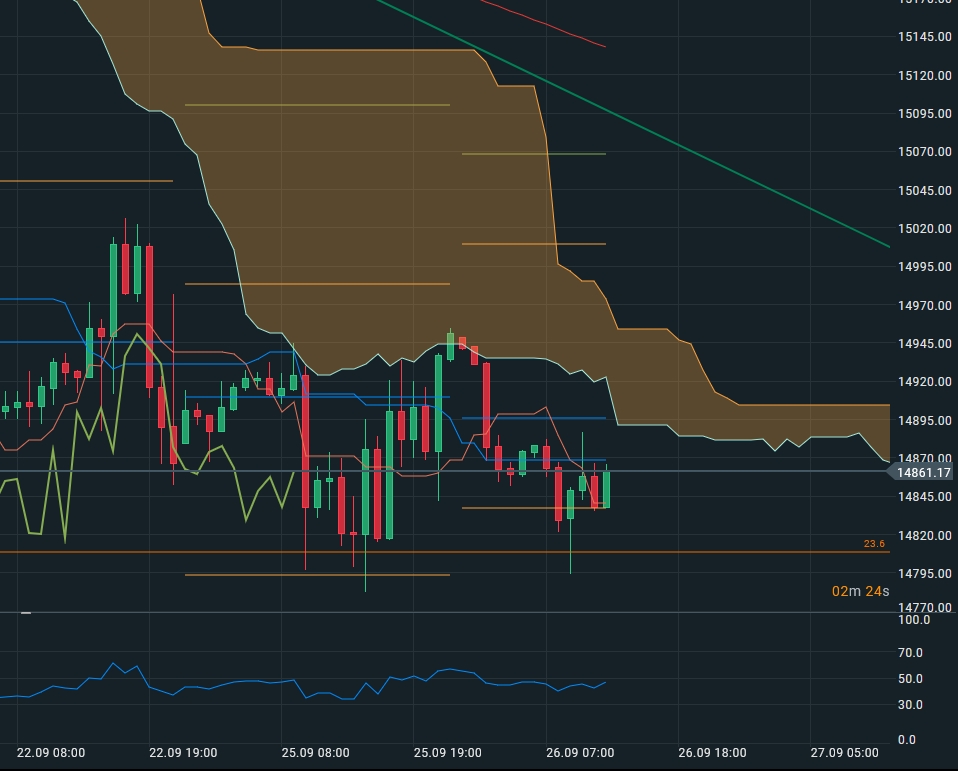Click the 15145.00 price axis label
Image resolution: width=958 pixels, height=771 pixels.
(x=924, y=37)
